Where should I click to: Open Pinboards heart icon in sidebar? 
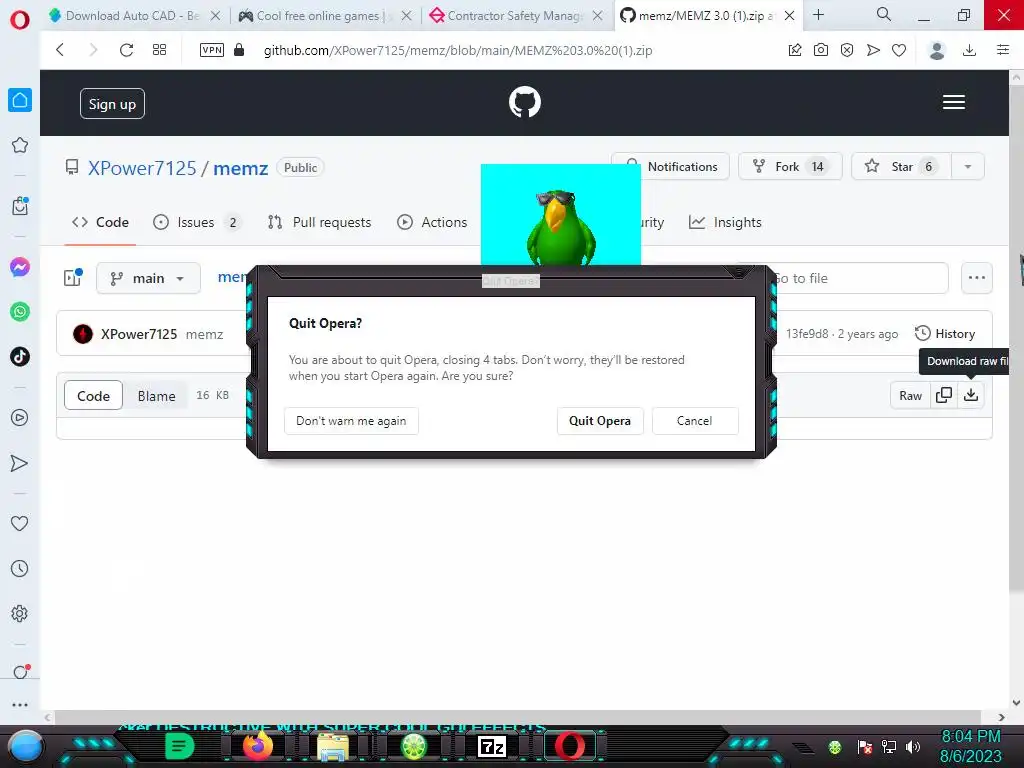(x=20, y=523)
